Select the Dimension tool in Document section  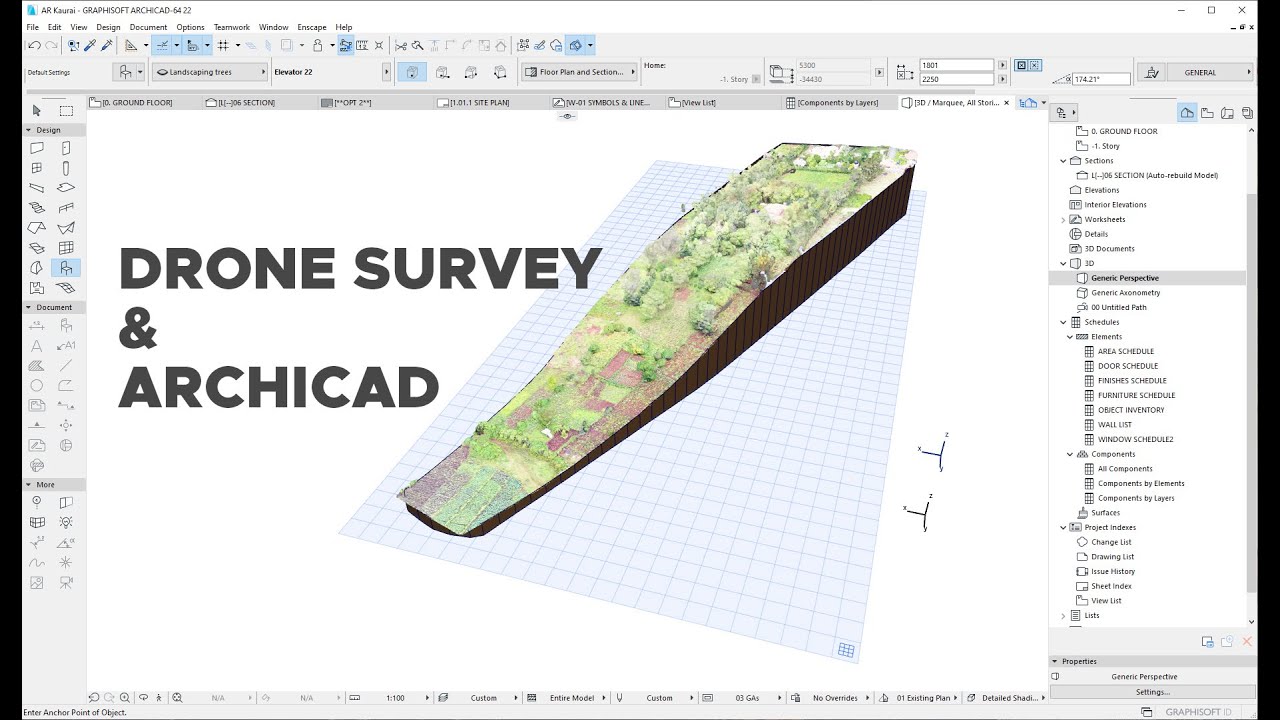point(37,325)
